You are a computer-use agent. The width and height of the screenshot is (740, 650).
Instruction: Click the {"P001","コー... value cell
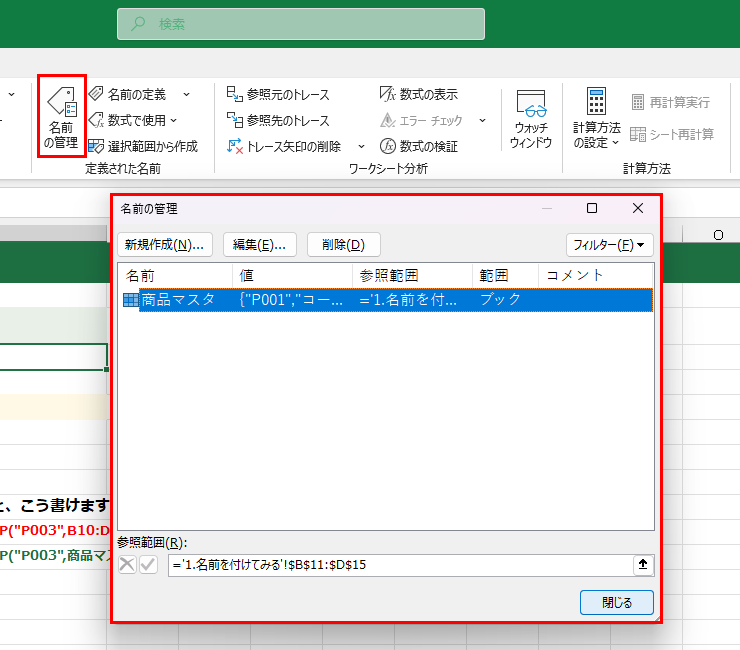(x=291, y=300)
